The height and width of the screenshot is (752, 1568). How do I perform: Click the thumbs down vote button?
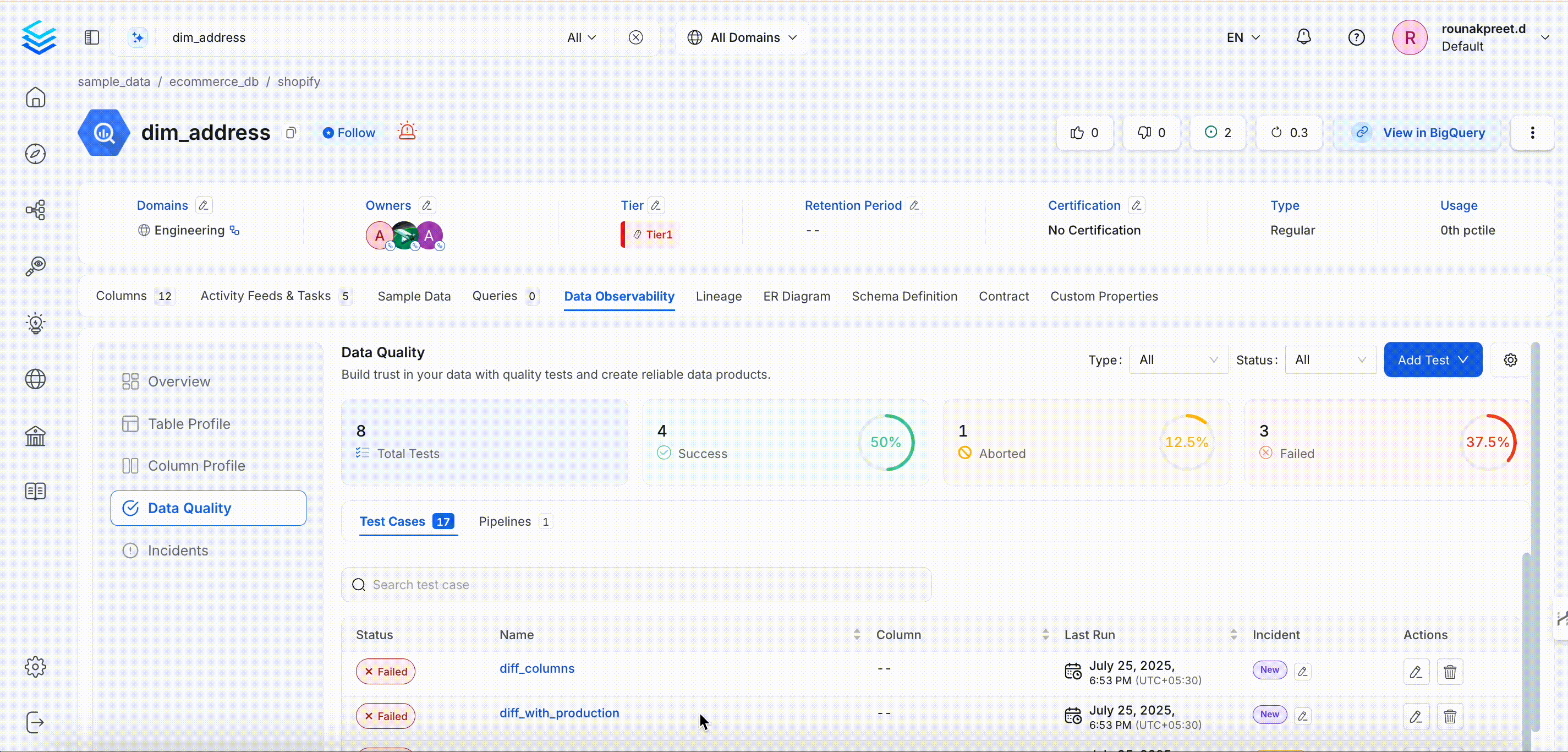[1152, 133]
